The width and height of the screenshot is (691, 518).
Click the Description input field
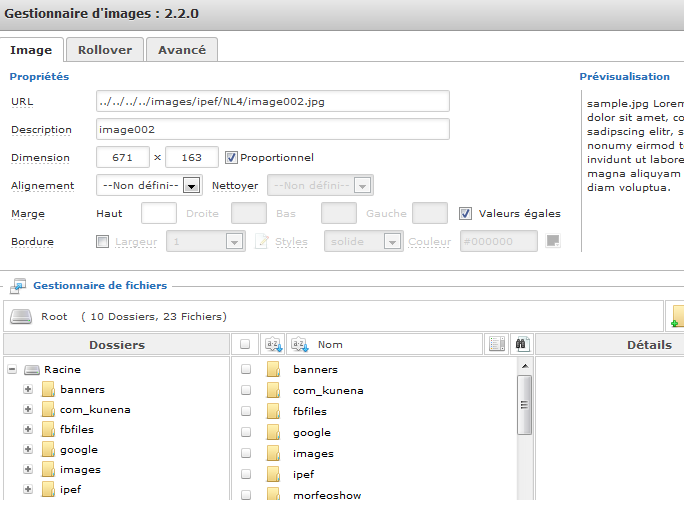tap(273, 130)
